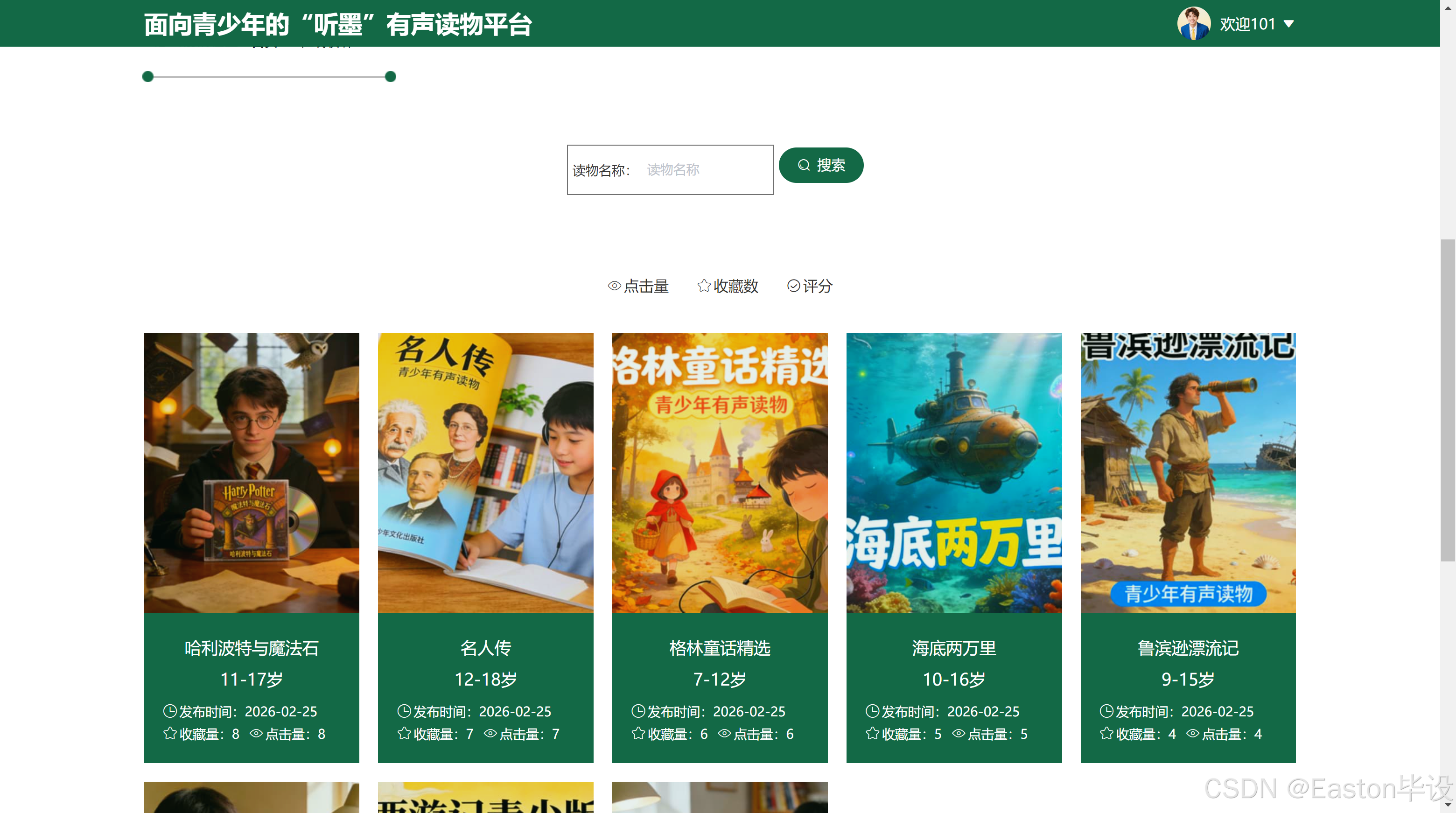Click clock icon on 哈利波特与魔法石 card
This screenshot has width=1456, height=813.
click(170, 711)
